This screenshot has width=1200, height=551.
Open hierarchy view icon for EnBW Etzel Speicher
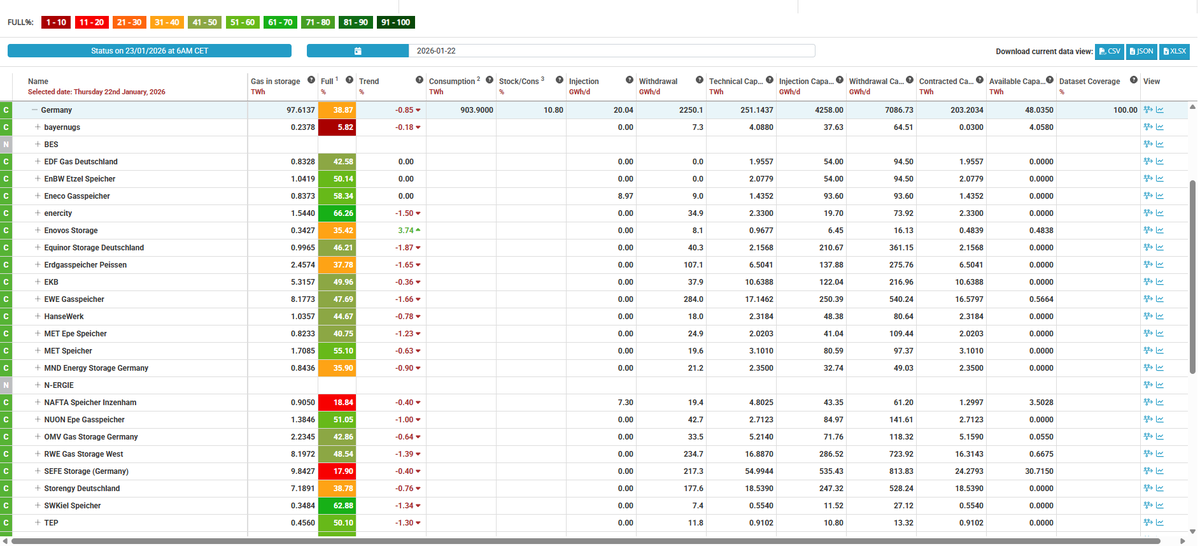click(1148, 178)
